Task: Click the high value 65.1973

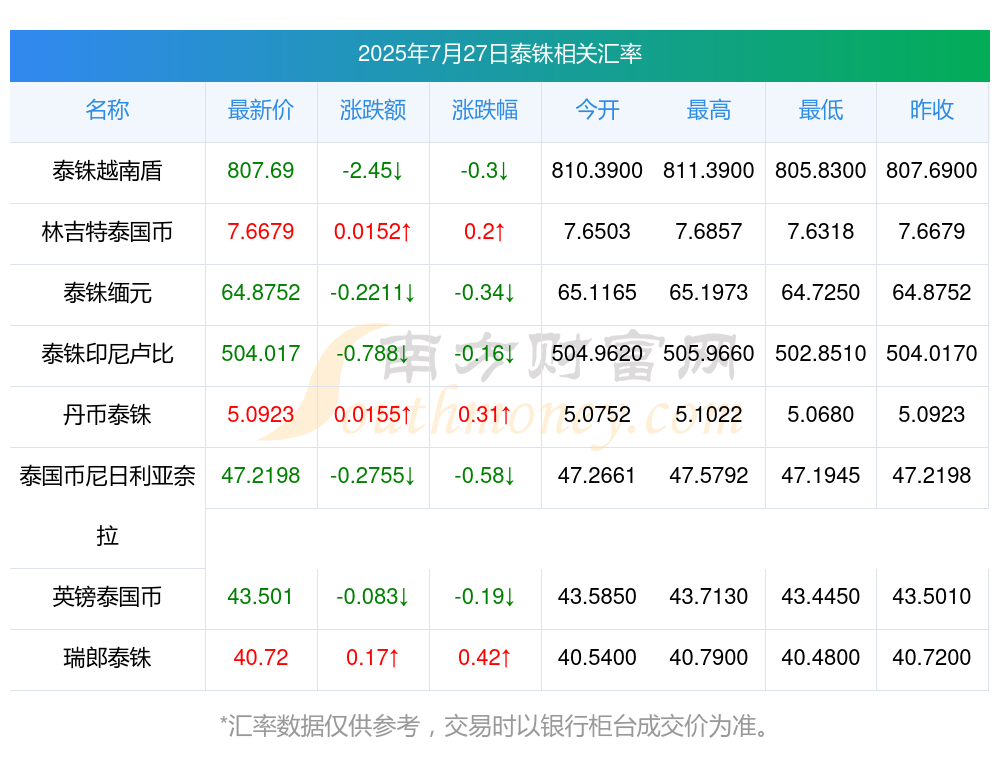Action: [x=709, y=293]
